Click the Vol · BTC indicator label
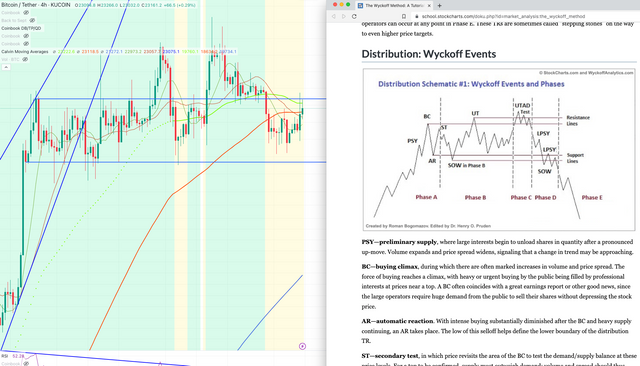Image resolution: width=640 pixels, height=366 pixels. pos(10,60)
